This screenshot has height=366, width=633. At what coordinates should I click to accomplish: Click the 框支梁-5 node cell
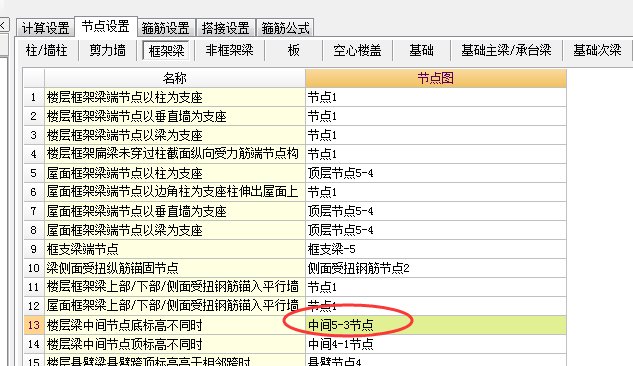coord(436,249)
